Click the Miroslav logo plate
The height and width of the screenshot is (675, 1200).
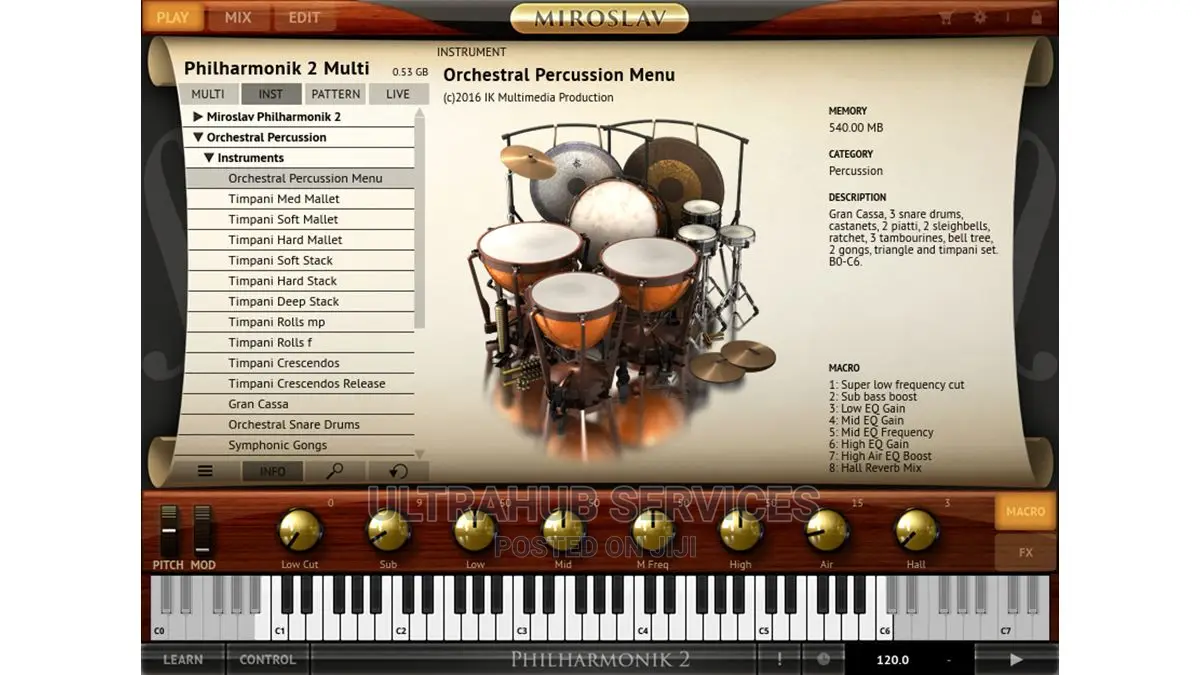coord(599,18)
